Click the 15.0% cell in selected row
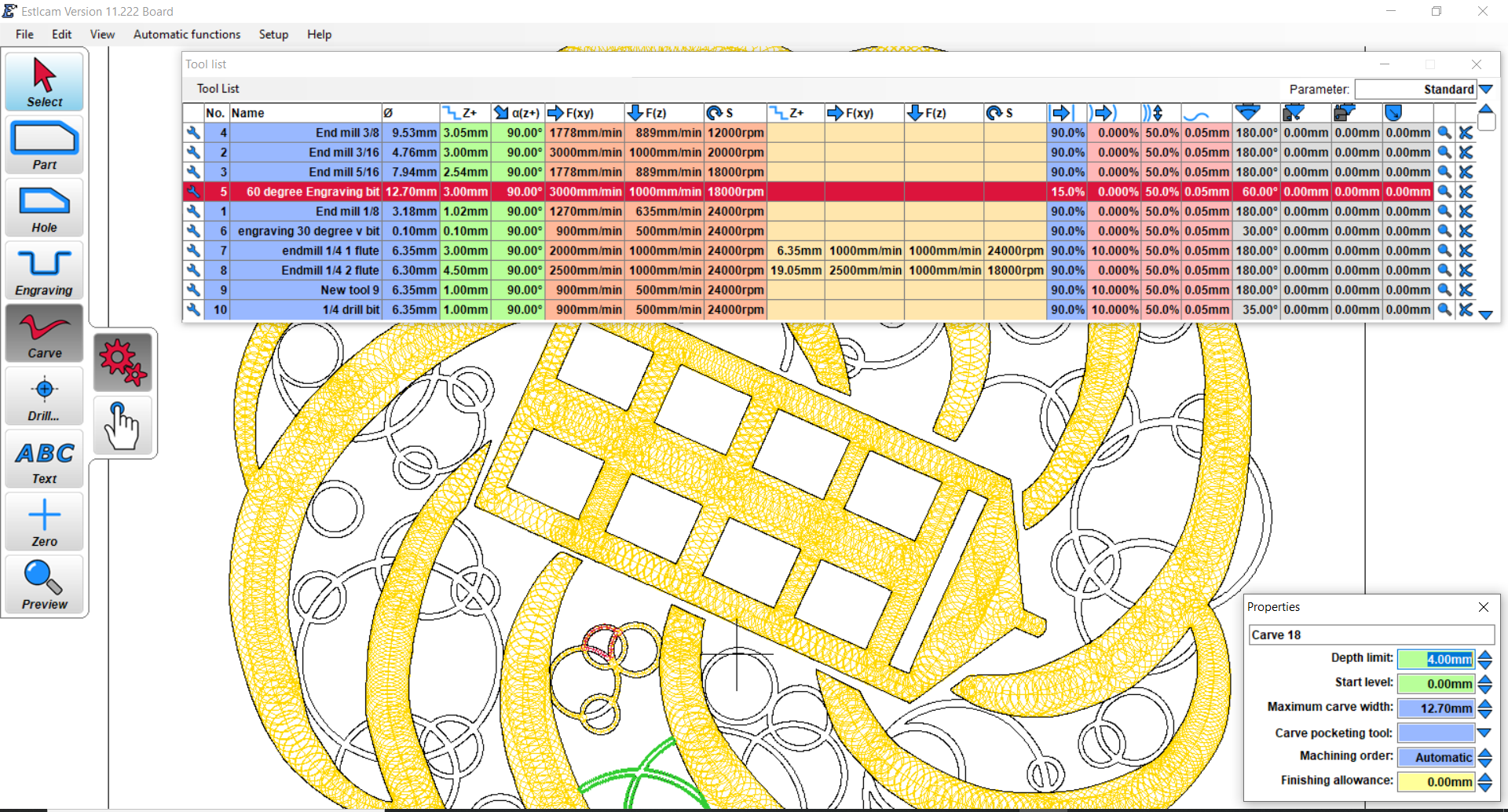1508x812 pixels. pyautogui.click(x=1067, y=192)
